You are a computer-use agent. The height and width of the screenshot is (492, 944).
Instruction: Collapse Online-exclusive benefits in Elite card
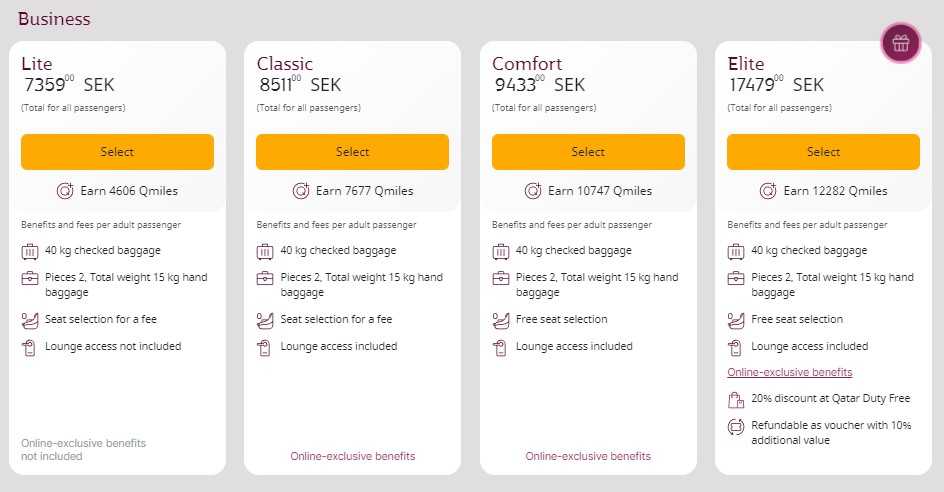790,373
